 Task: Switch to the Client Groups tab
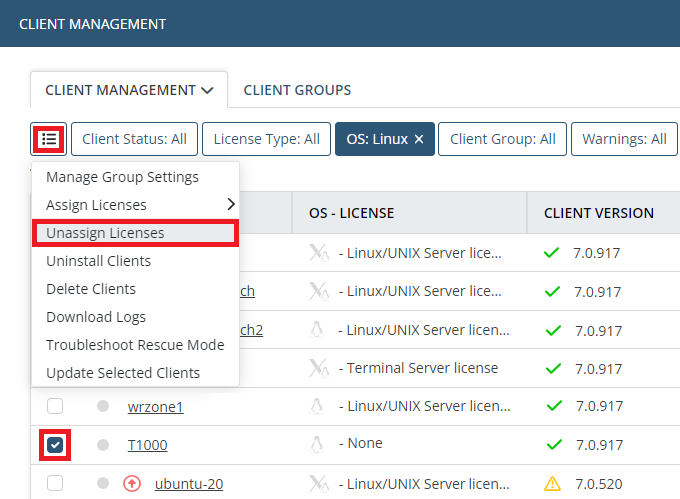click(297, 90)
